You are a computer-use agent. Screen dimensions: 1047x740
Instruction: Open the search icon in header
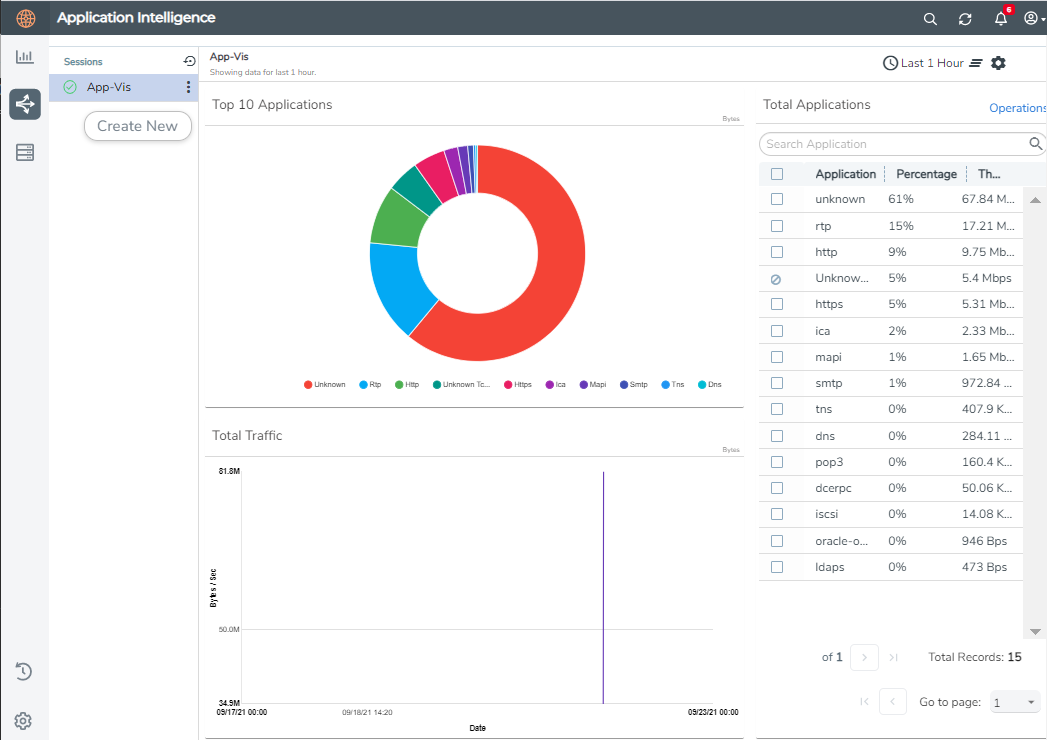click(x=929, y=19)
